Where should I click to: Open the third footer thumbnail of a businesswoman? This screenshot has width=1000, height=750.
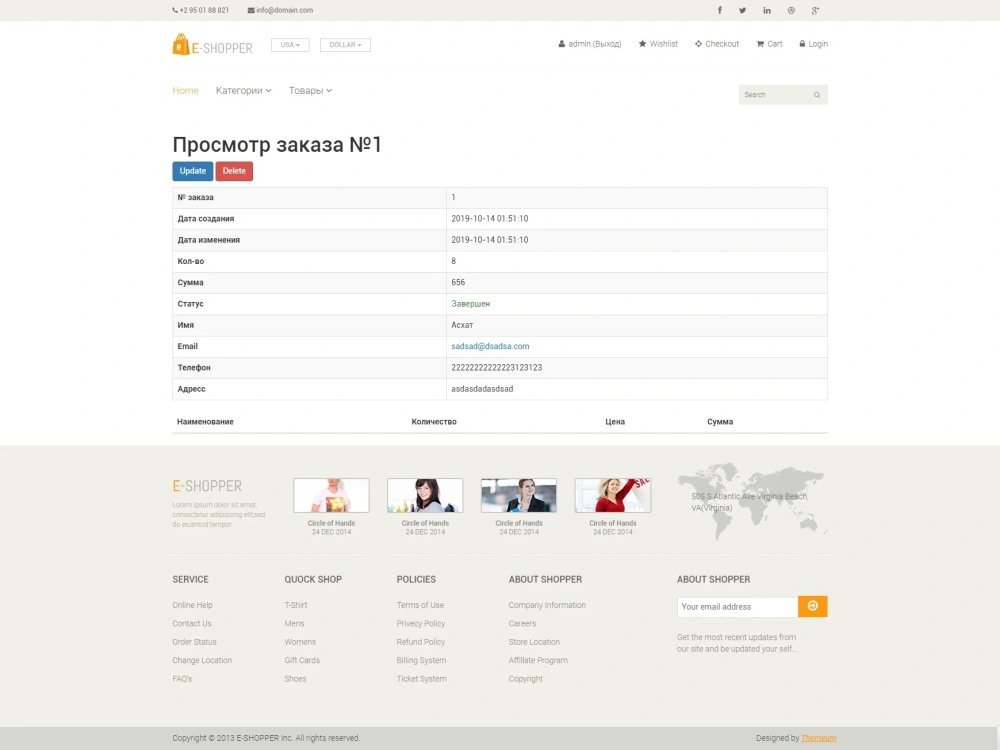(518, 496)
